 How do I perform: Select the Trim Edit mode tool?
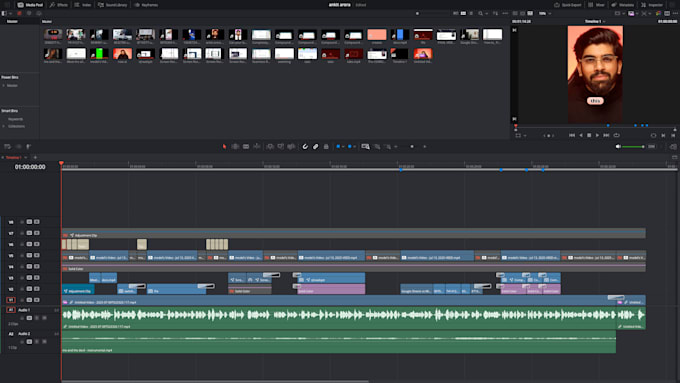[x=235, y=147]
